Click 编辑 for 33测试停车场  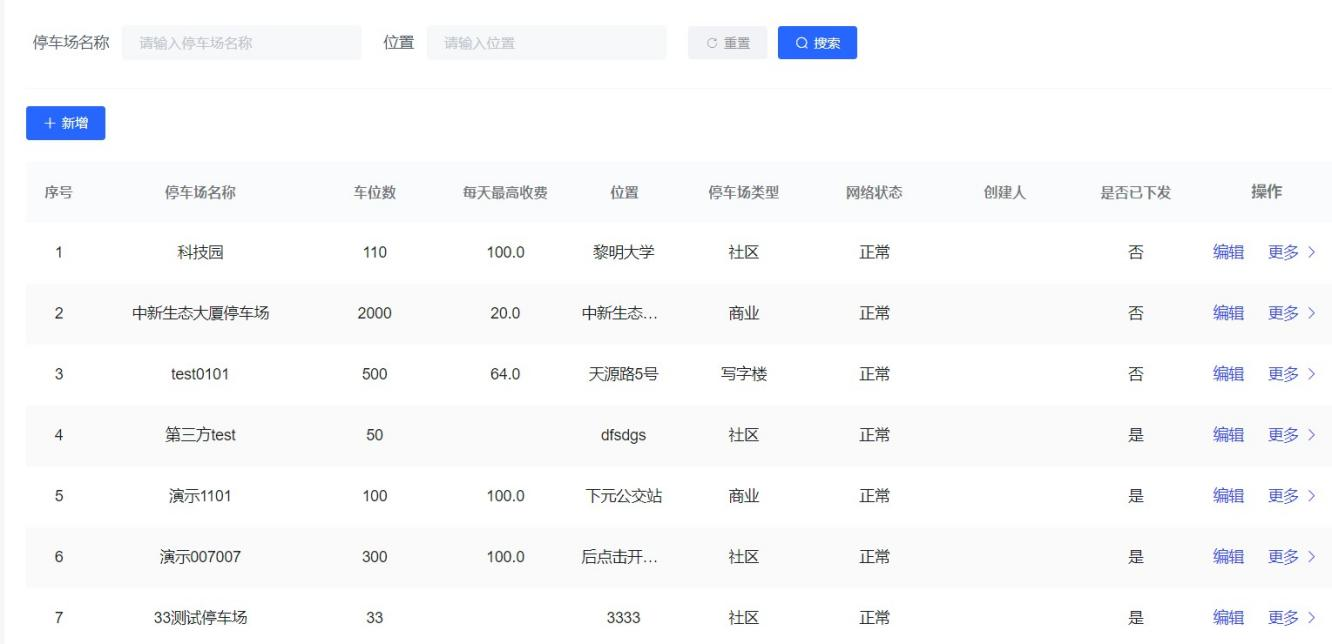[x=1228, y=618]
